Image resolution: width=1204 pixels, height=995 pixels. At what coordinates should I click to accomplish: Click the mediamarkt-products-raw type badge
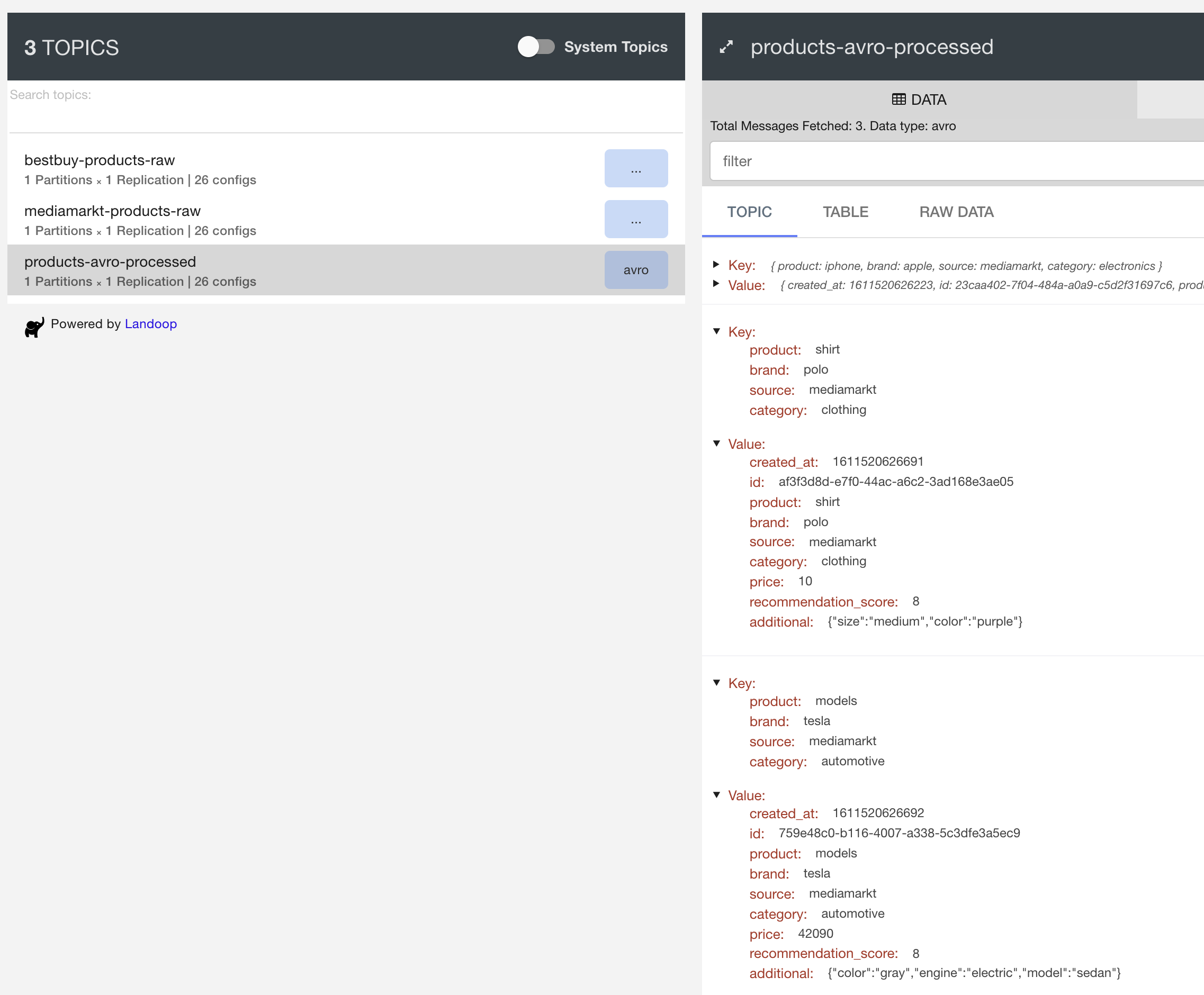(635, 220)
